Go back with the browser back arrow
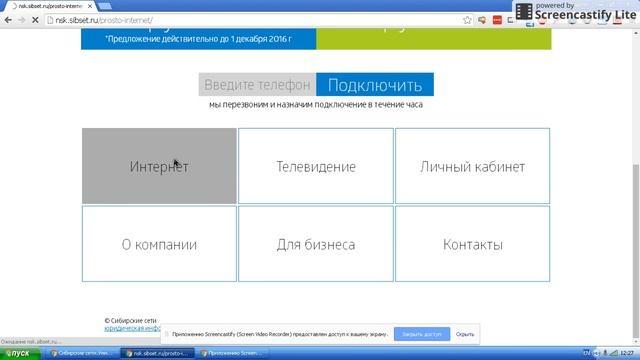The height and width of the screenshot is (360, 640). [x=8, y=20]
